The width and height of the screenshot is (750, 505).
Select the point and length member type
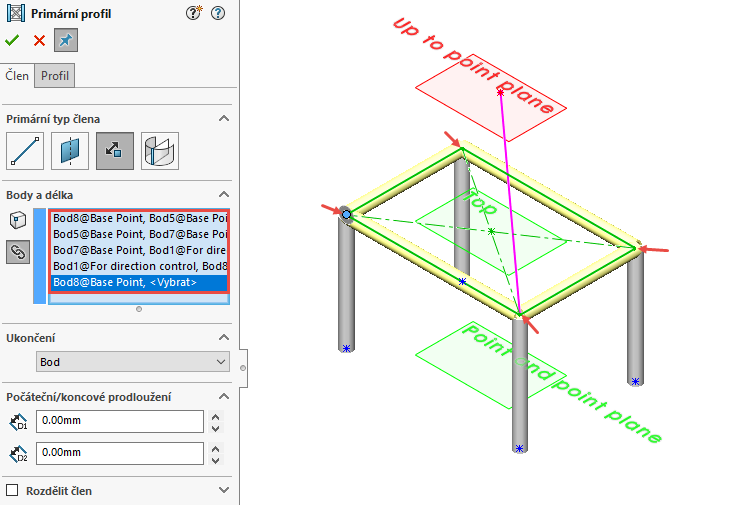(115, 151)
